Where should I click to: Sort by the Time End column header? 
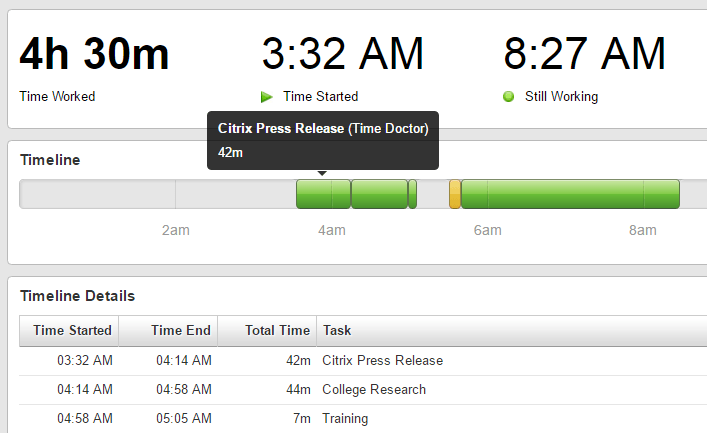click(180, 330)
